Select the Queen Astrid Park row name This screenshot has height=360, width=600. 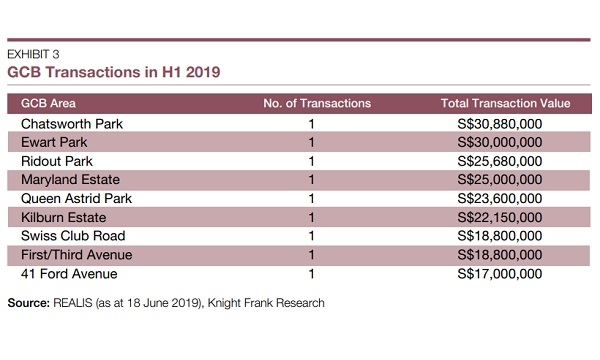point(76,198)
